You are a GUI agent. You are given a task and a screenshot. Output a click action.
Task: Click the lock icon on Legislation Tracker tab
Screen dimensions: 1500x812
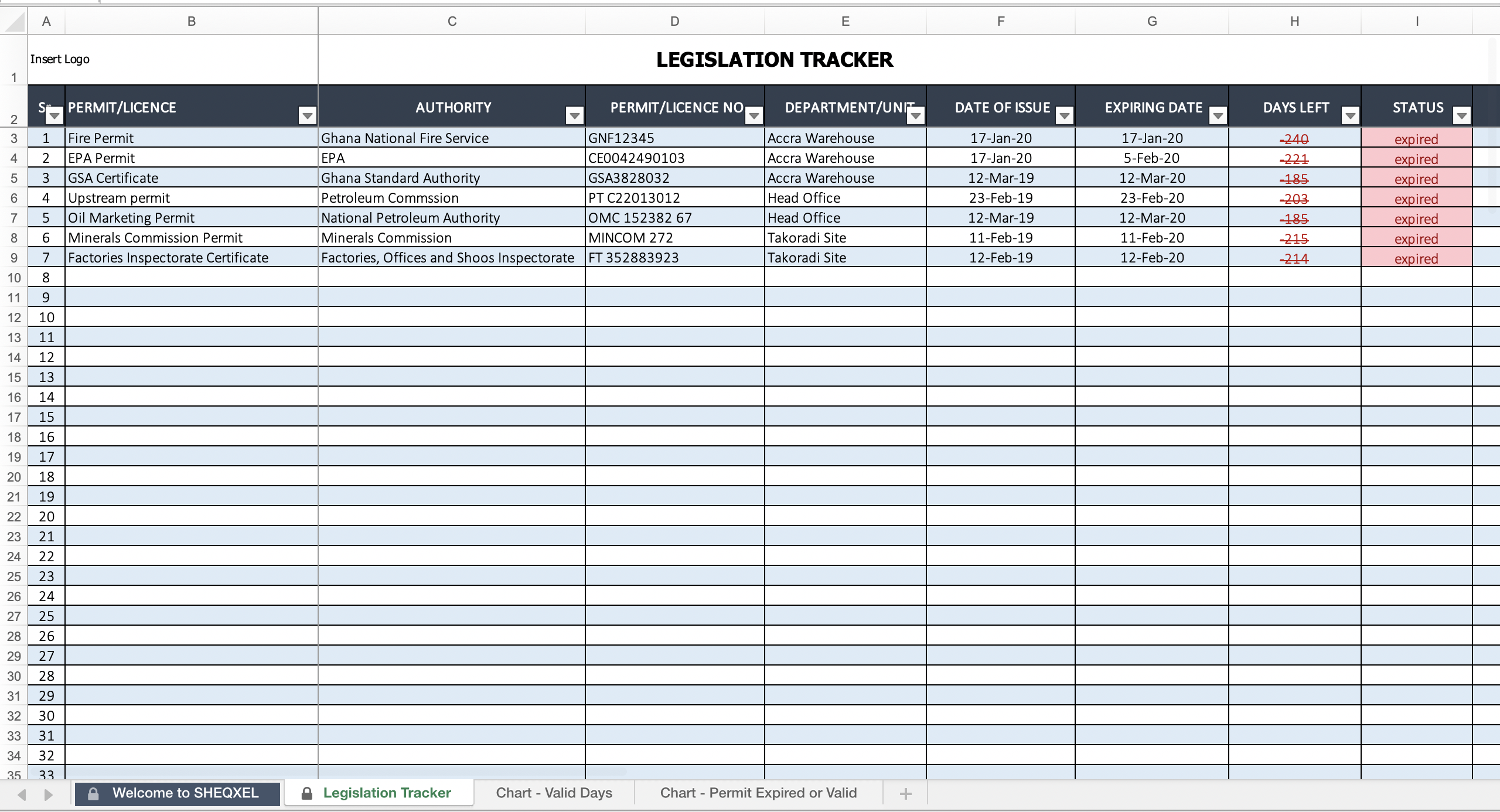[x=307, y=793]
